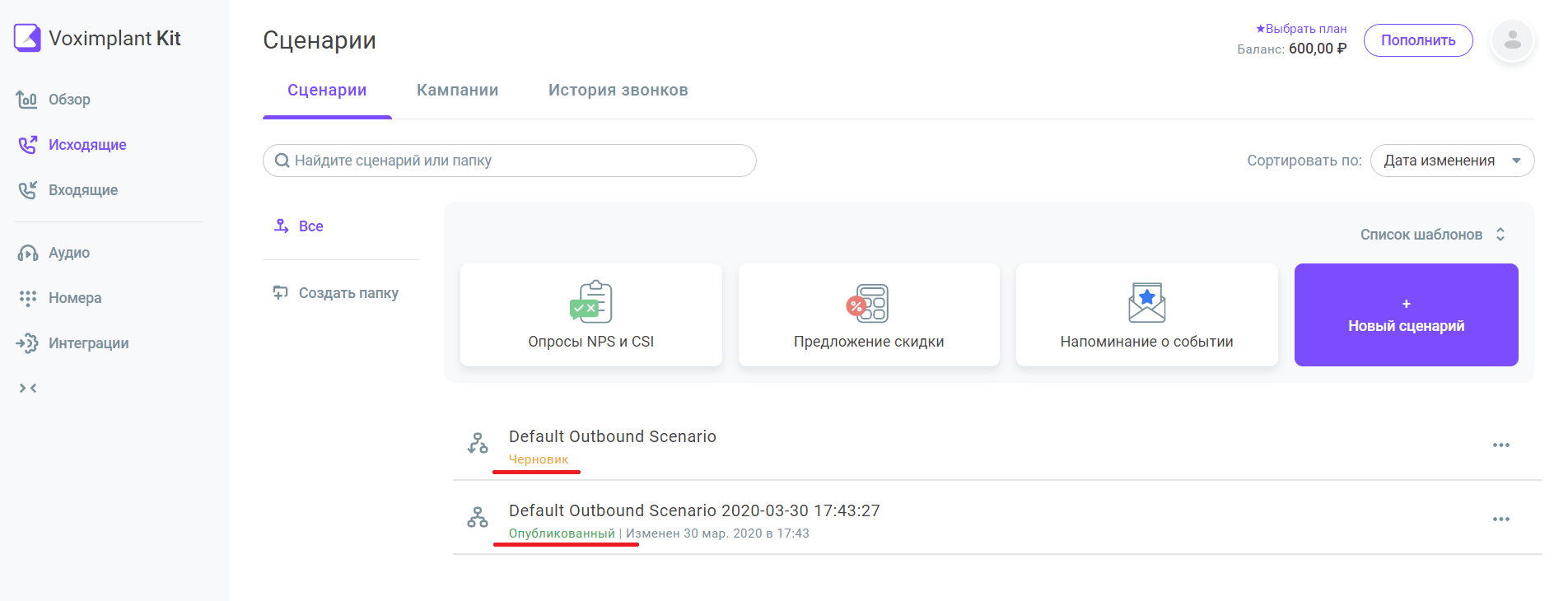Screen dimensions: 1568x601
Task: Open the published scenario's three-dots menu
Action: (1501, 519)
